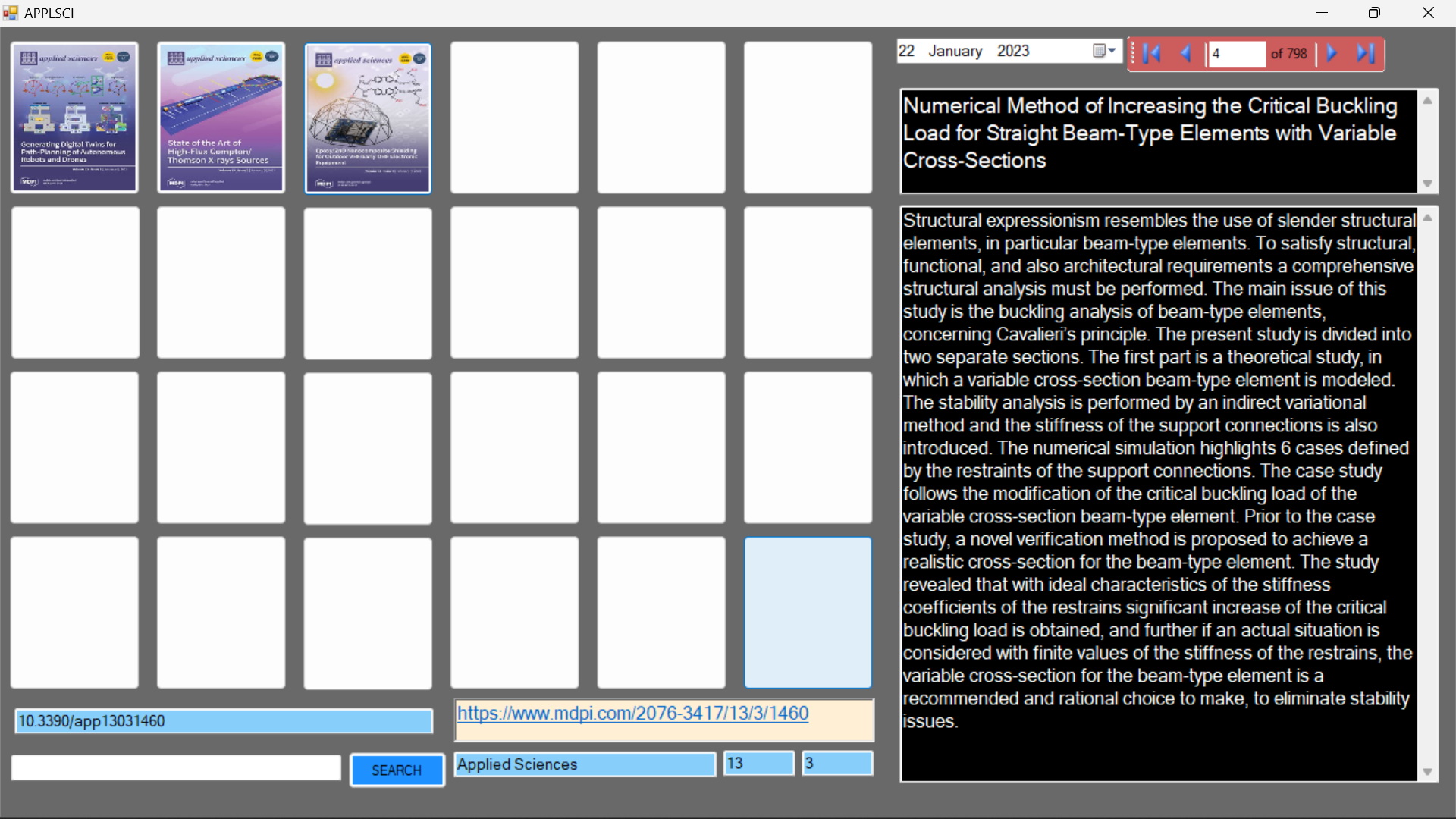Click the volume field showing 13
Viewport: 1456px width, 819px height.
tap(758, 763)
